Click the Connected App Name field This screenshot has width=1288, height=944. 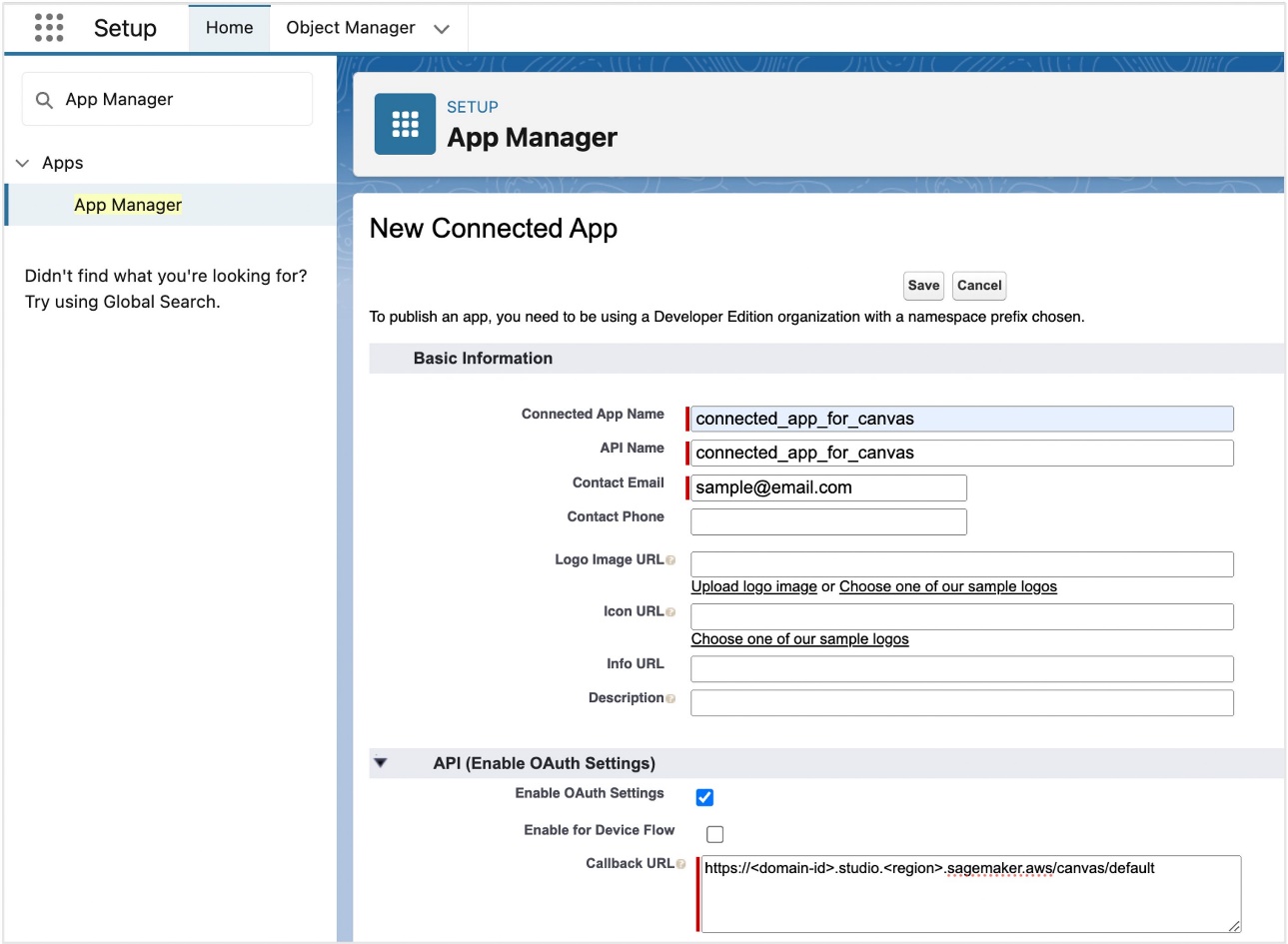pyautogui.click(x=962, y=419)
